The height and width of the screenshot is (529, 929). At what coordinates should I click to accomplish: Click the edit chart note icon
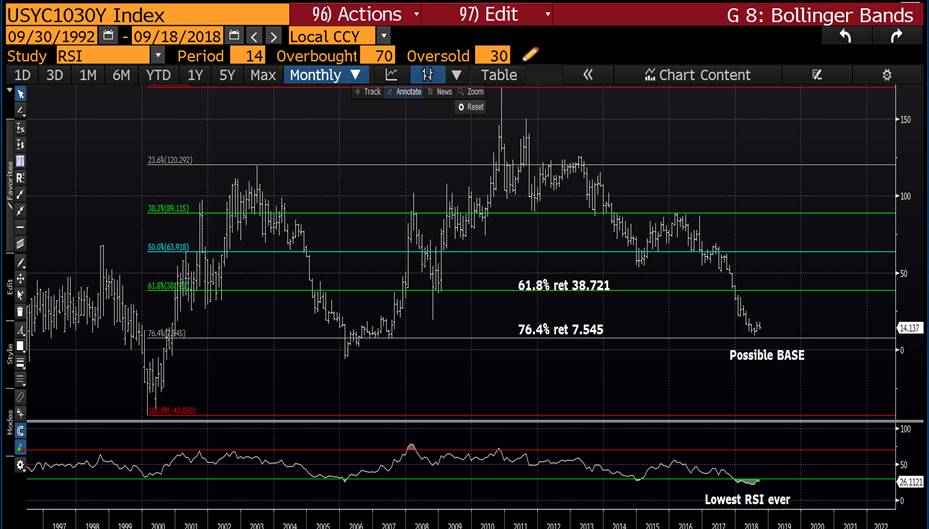tap(817, 75)
